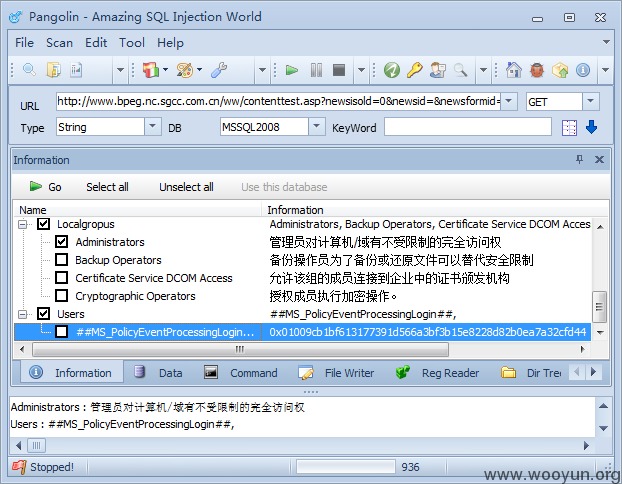
Task: Open the Help menu
Action: 170,42
